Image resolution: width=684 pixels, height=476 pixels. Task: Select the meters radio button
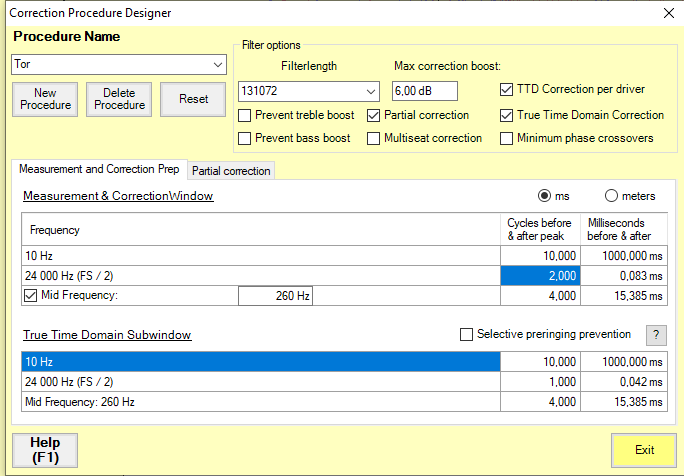(x=612, y=196)
